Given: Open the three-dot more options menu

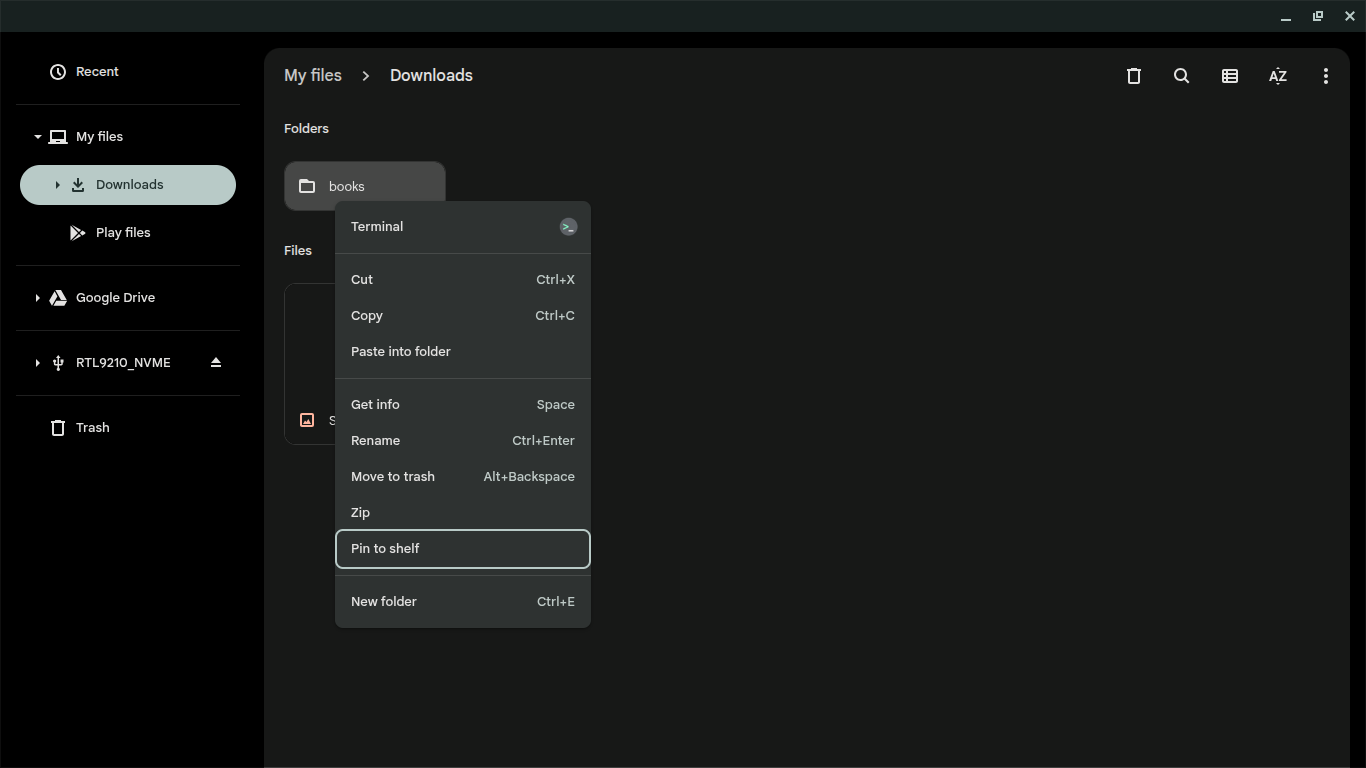Looking at the screenshot, I should [1326, 76].
